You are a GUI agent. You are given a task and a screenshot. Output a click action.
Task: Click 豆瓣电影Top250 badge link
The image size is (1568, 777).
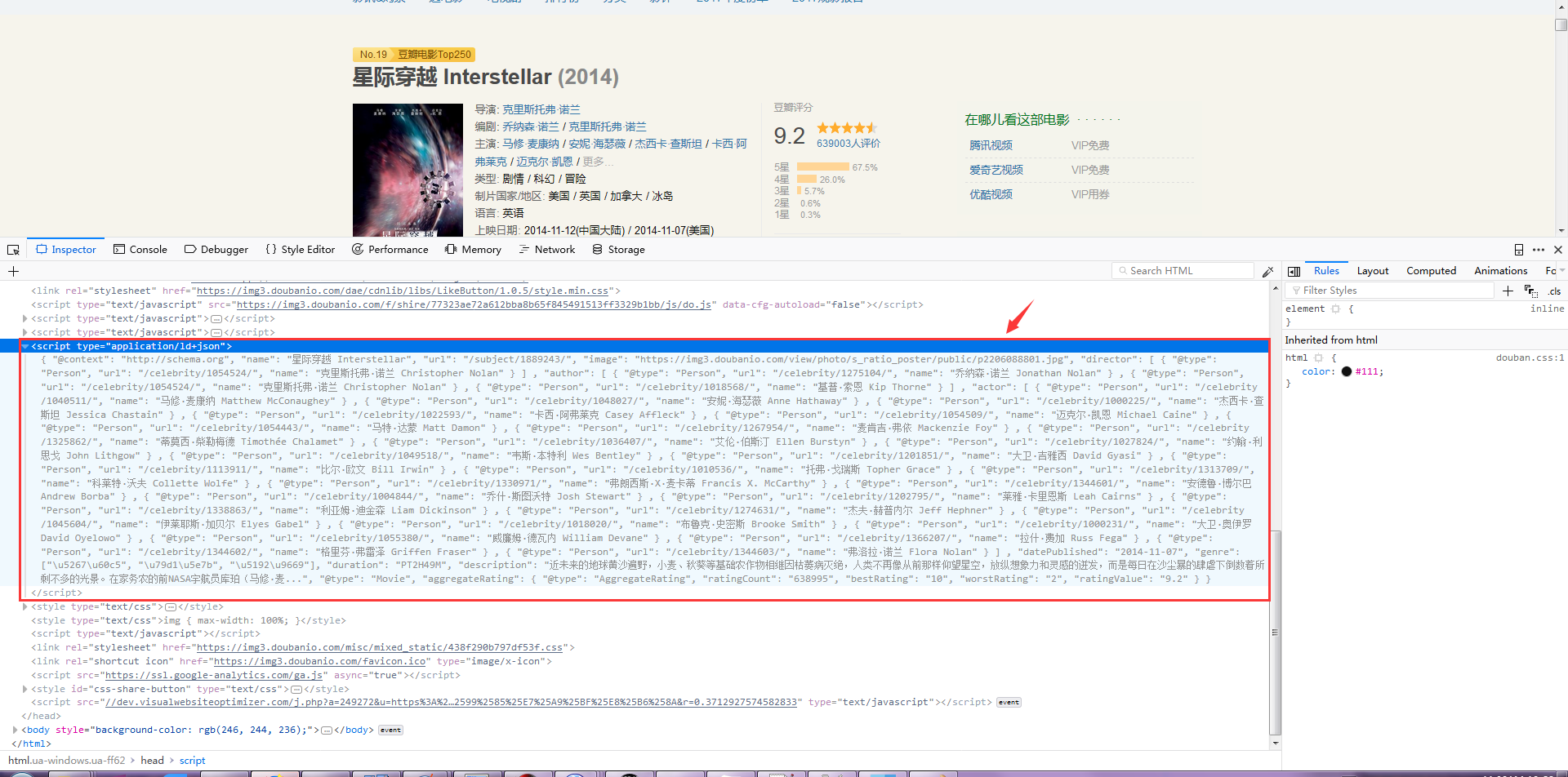coord(434,55)
